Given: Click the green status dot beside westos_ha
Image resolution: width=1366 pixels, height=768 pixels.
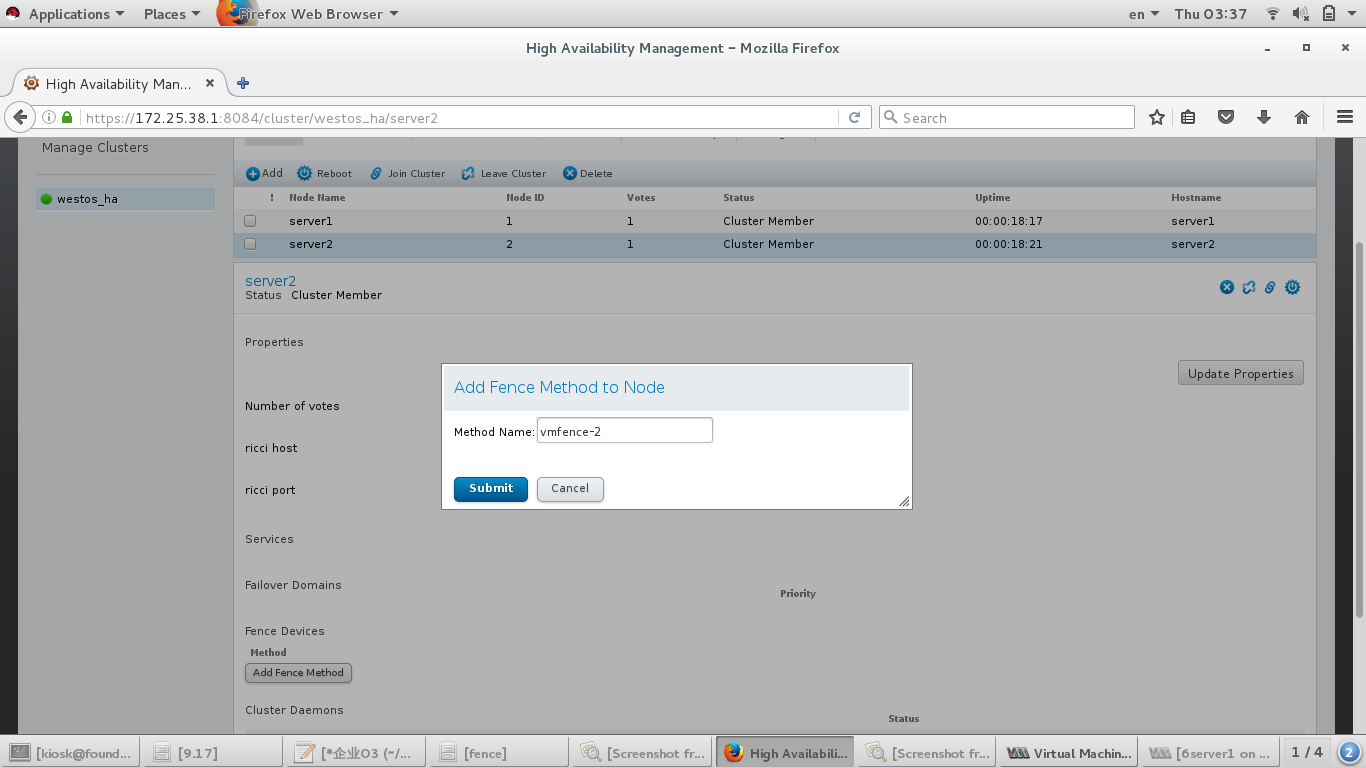Looking at the screenshot, I should (46, 199).
